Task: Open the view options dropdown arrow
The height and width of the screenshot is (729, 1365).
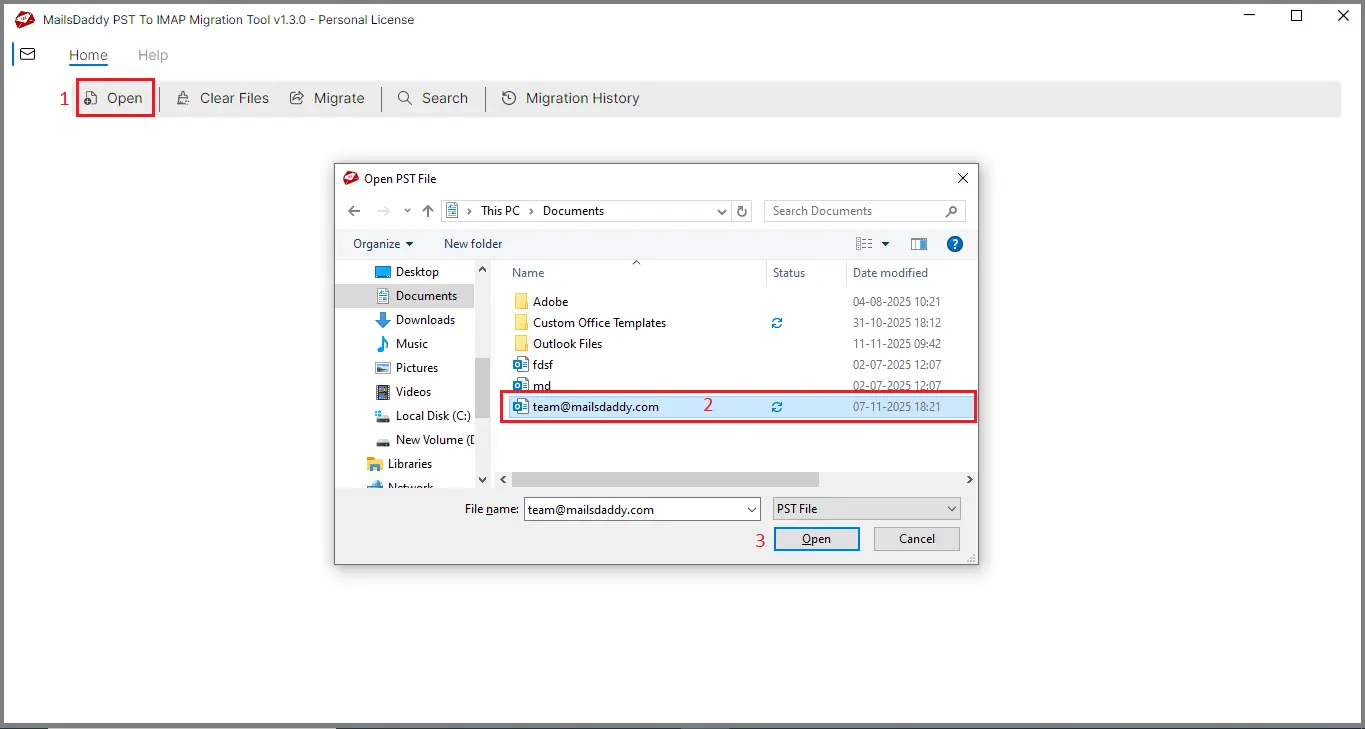Action: pos(884,243)
